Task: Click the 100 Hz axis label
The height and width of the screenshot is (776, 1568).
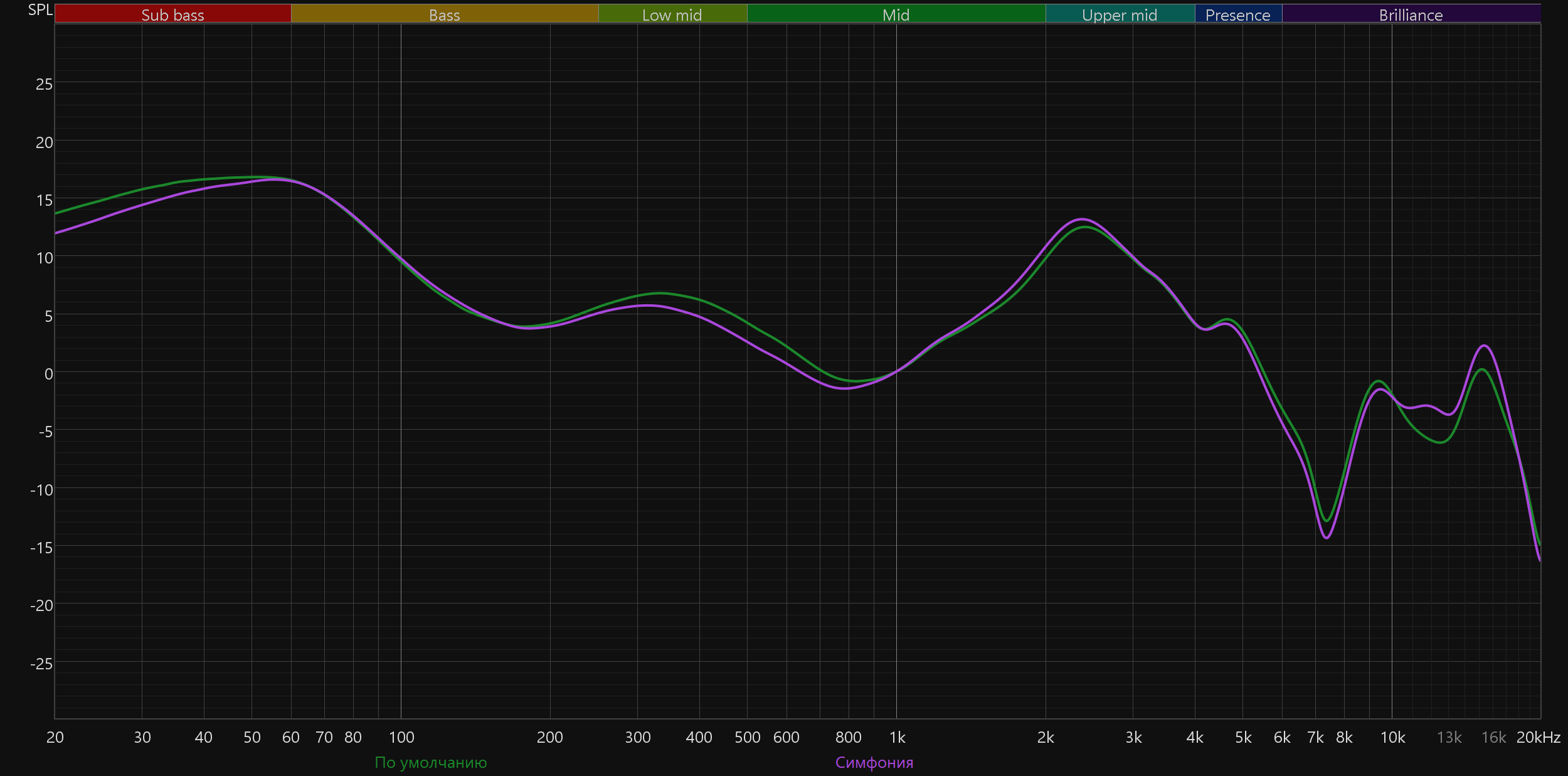Action: (x=401, y=737)
